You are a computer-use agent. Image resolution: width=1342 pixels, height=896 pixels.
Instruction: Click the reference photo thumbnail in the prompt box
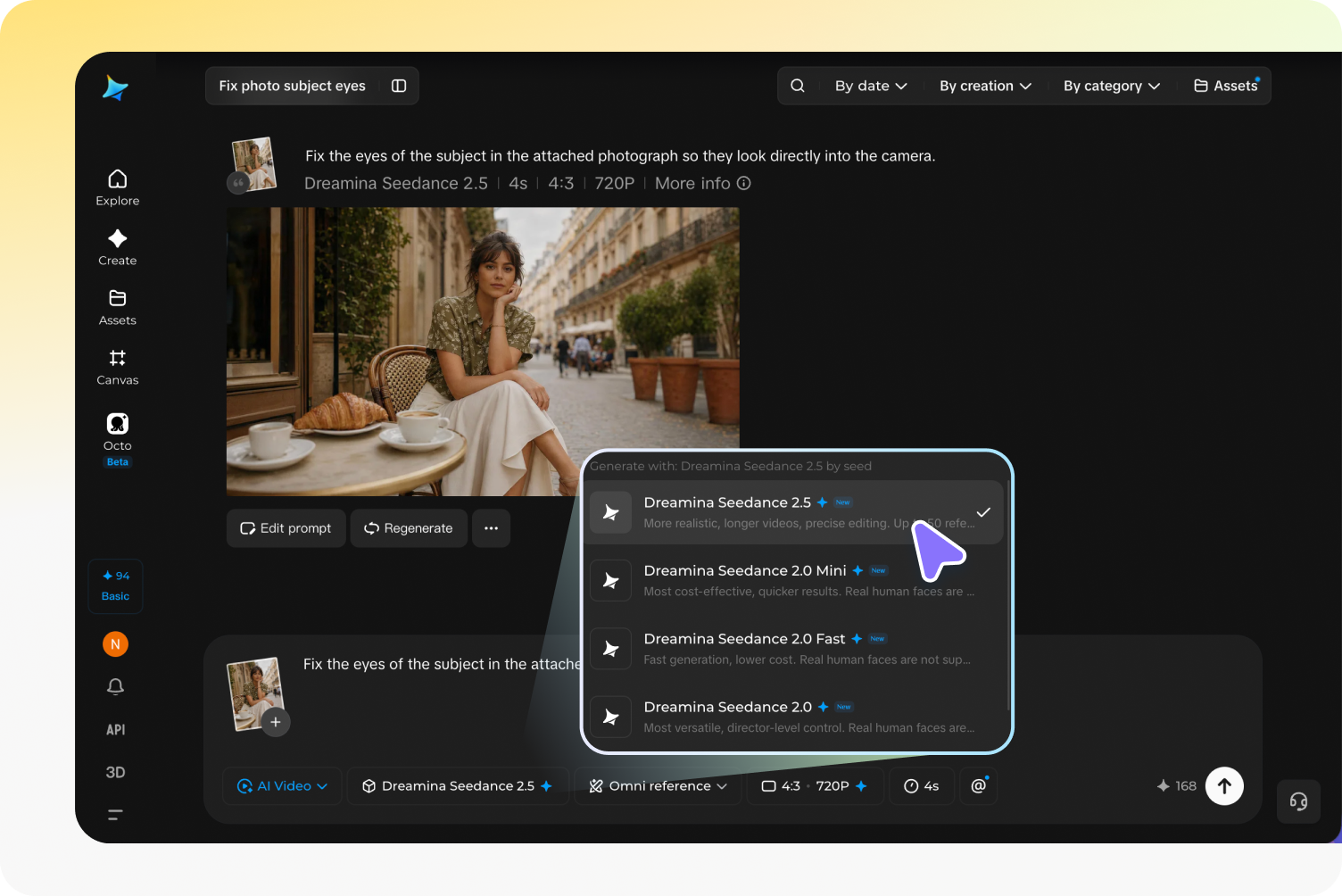[x=255, y=694]
